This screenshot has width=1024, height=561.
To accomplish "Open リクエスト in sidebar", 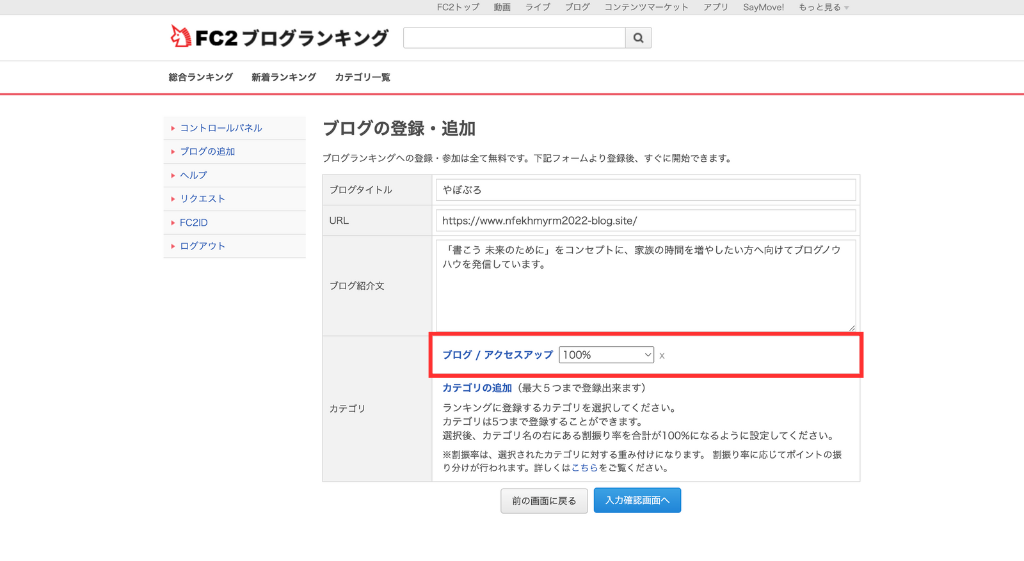I will pyautogui.click(x=202, y=199).
